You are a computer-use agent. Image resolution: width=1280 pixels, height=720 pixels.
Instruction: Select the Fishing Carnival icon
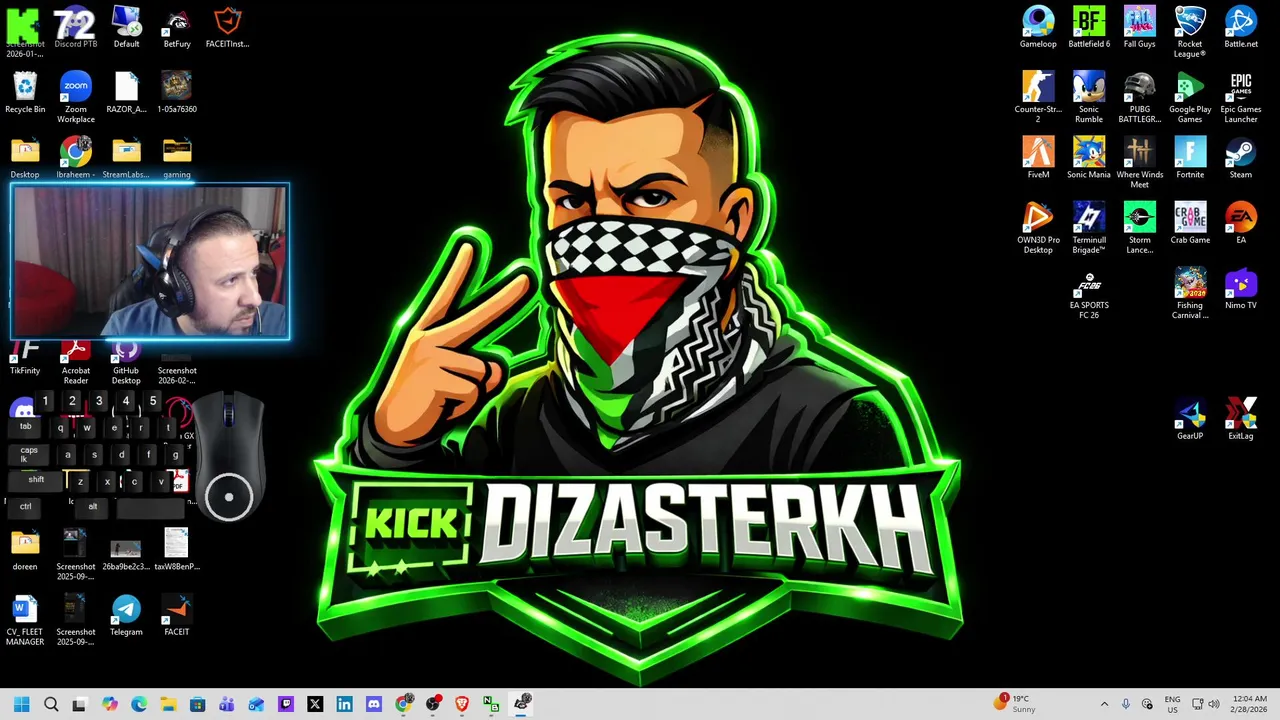coord(1190,294)
